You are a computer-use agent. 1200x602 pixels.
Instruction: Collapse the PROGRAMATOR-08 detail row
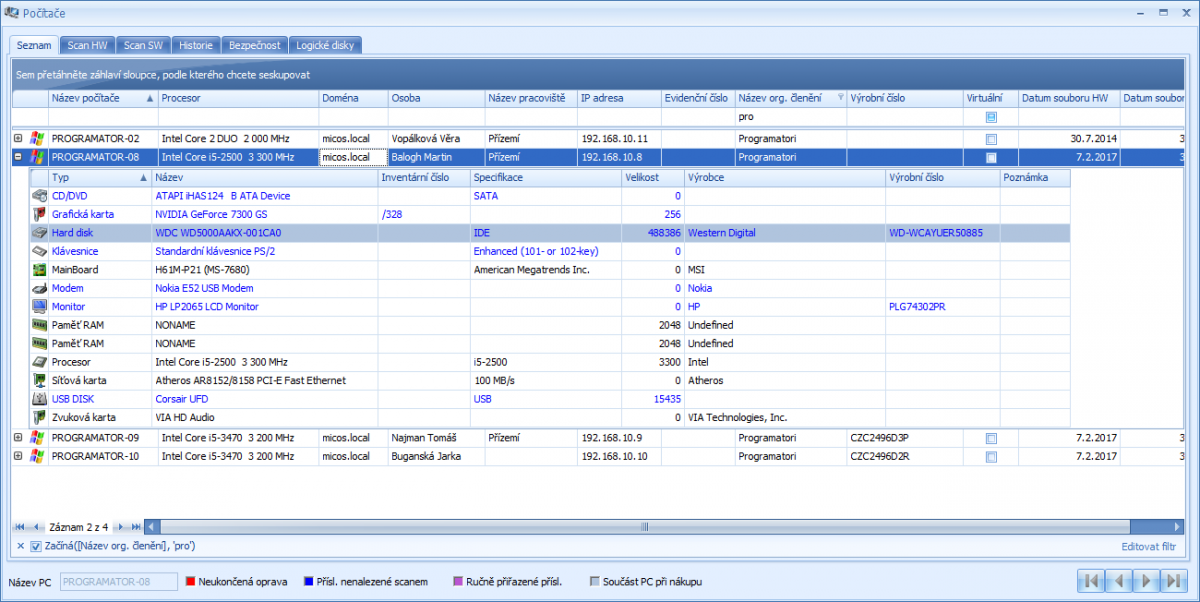[x=18, y=157]
